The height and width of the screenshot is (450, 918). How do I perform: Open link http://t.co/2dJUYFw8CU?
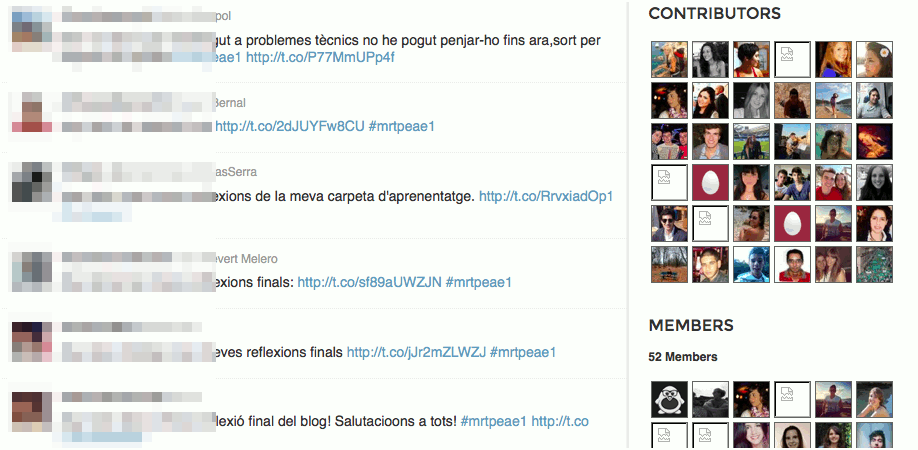tap(290, 126)
